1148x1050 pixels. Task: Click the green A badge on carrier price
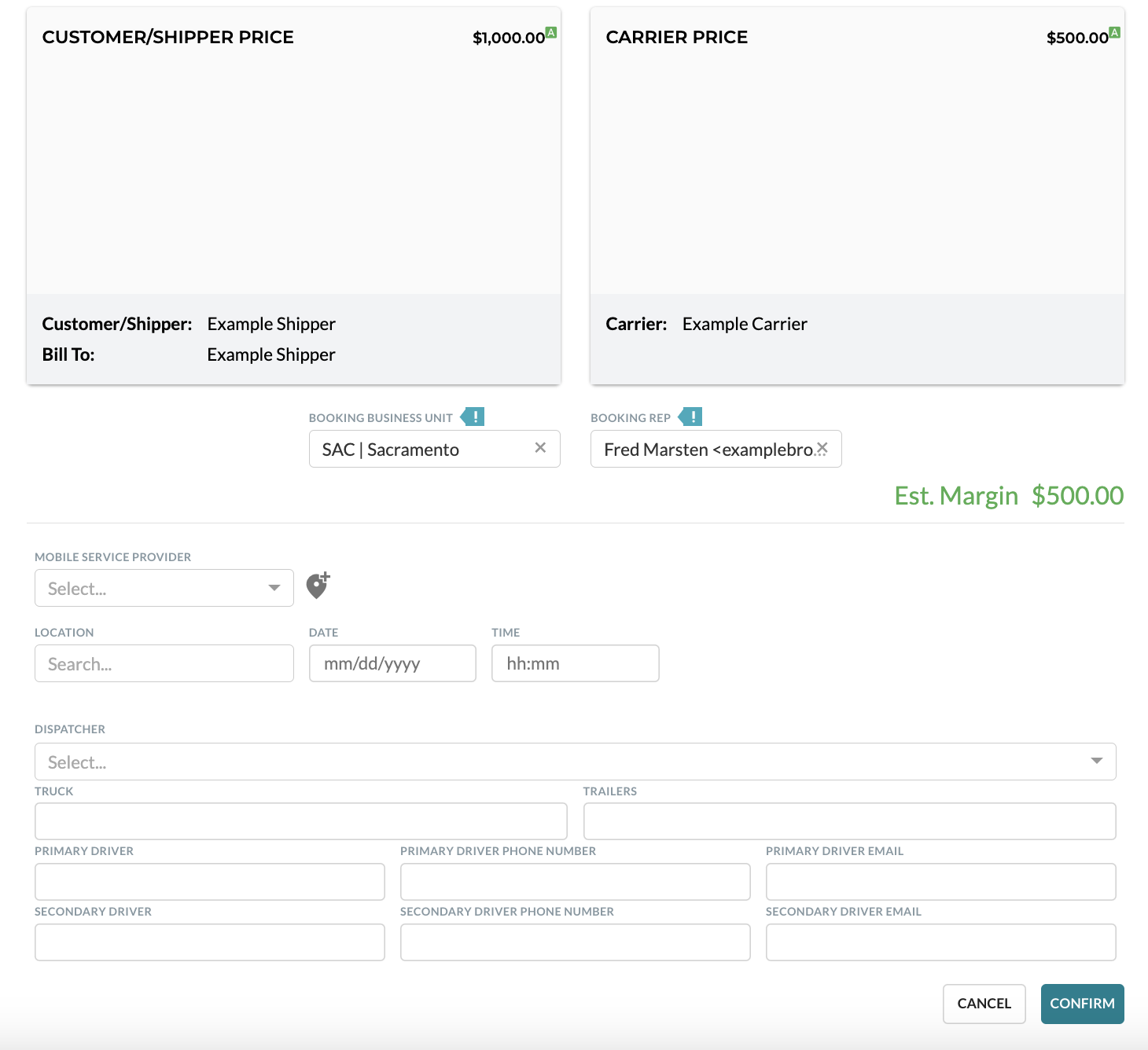point(1114,32)
